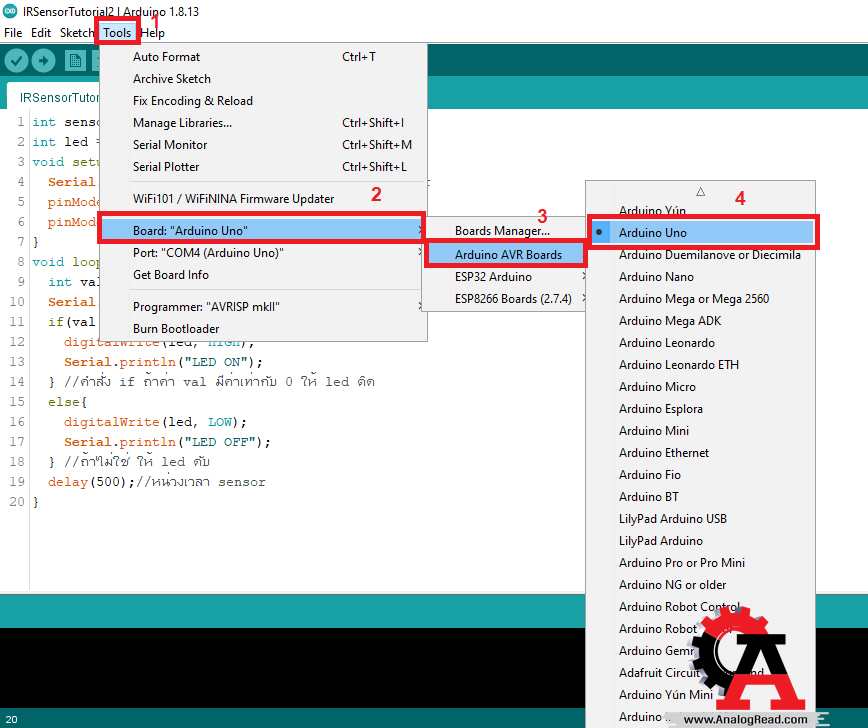Select the Arduino Yún board
The width and height of the screenshot is (868, 728).
point(700,210)
